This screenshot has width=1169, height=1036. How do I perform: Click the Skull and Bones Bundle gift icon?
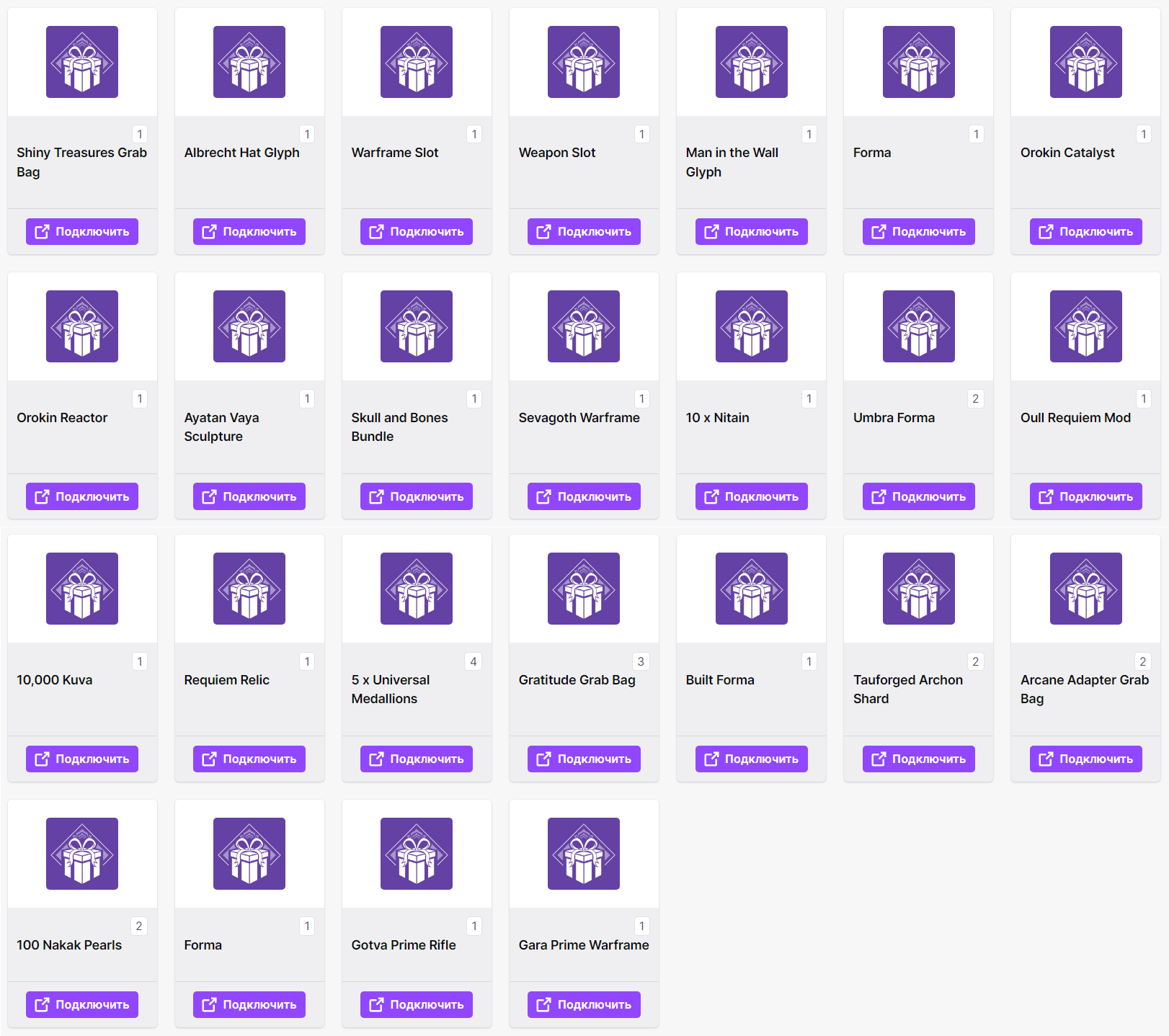[417, 326]
